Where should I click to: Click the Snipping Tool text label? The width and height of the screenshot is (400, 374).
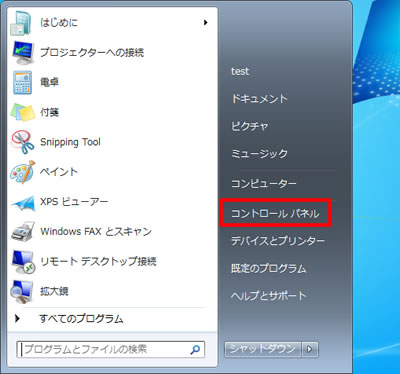pos(70,142)
